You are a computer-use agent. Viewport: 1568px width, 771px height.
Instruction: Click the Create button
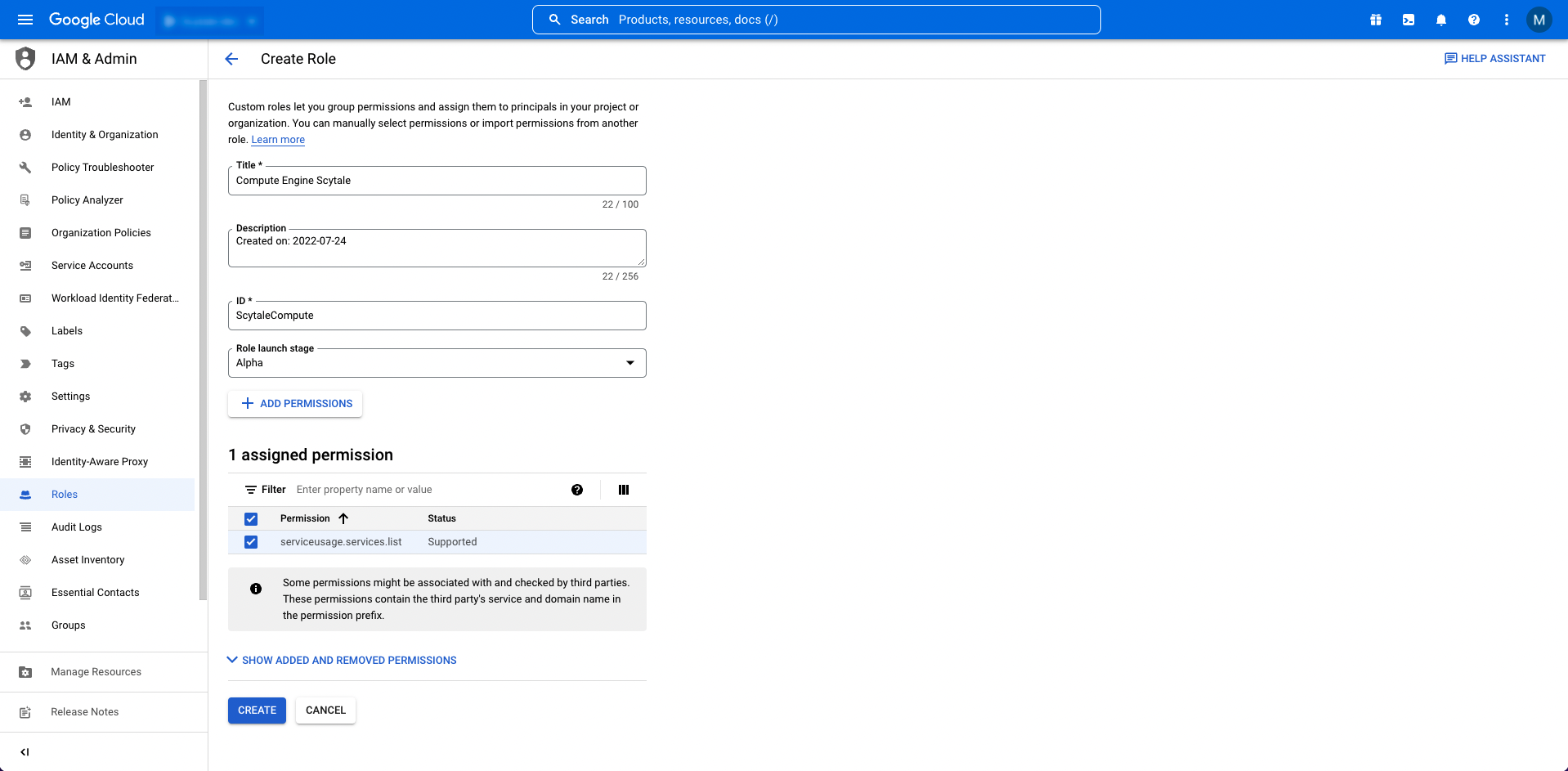click(x=257, y=710)
